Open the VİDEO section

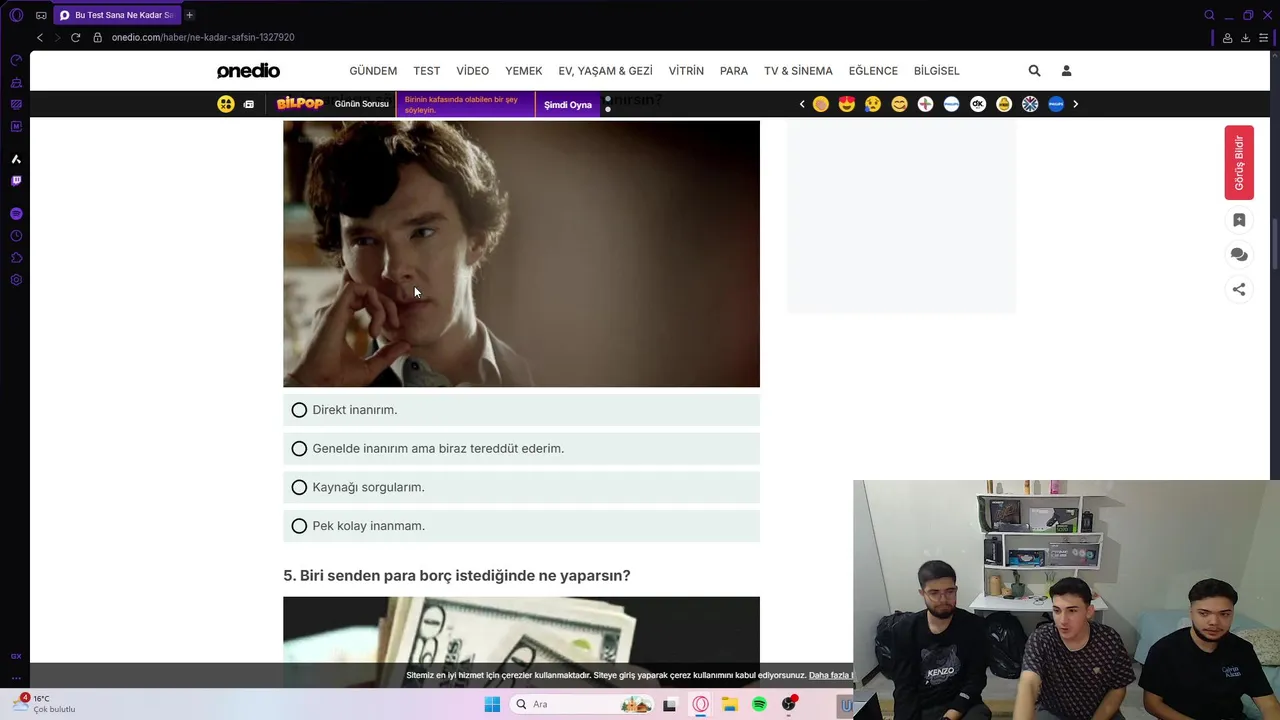click(473, 71)
